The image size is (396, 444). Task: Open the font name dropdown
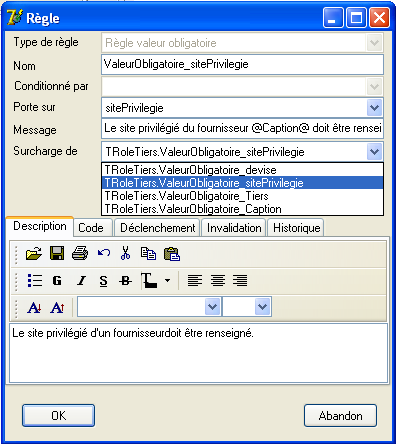[213, 307]
